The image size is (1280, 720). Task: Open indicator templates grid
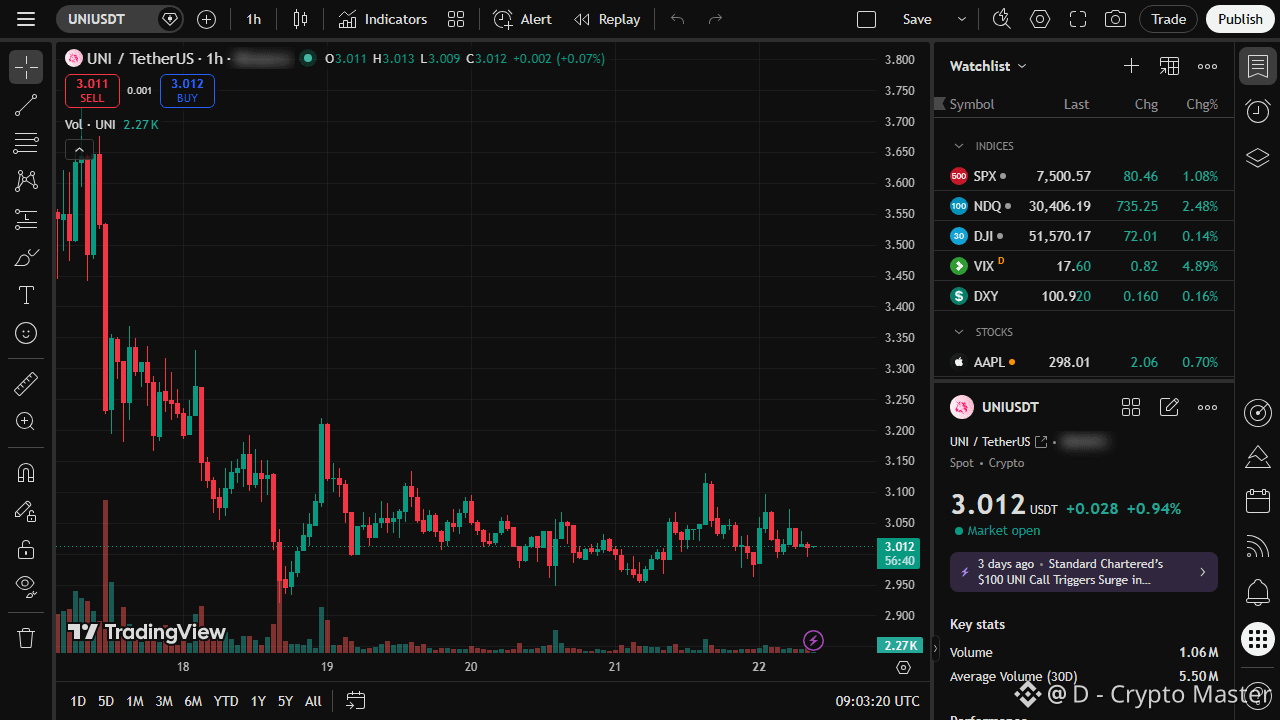pyautogui.click(x=456, y=19)
